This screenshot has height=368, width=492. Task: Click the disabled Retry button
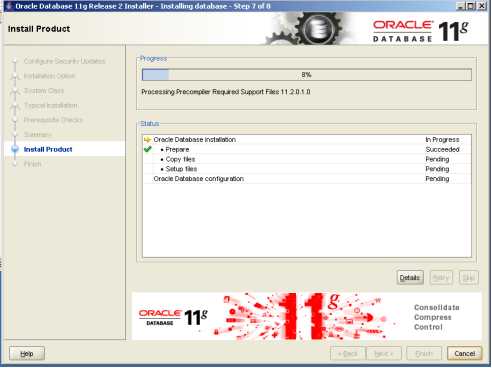click(441, 278)
